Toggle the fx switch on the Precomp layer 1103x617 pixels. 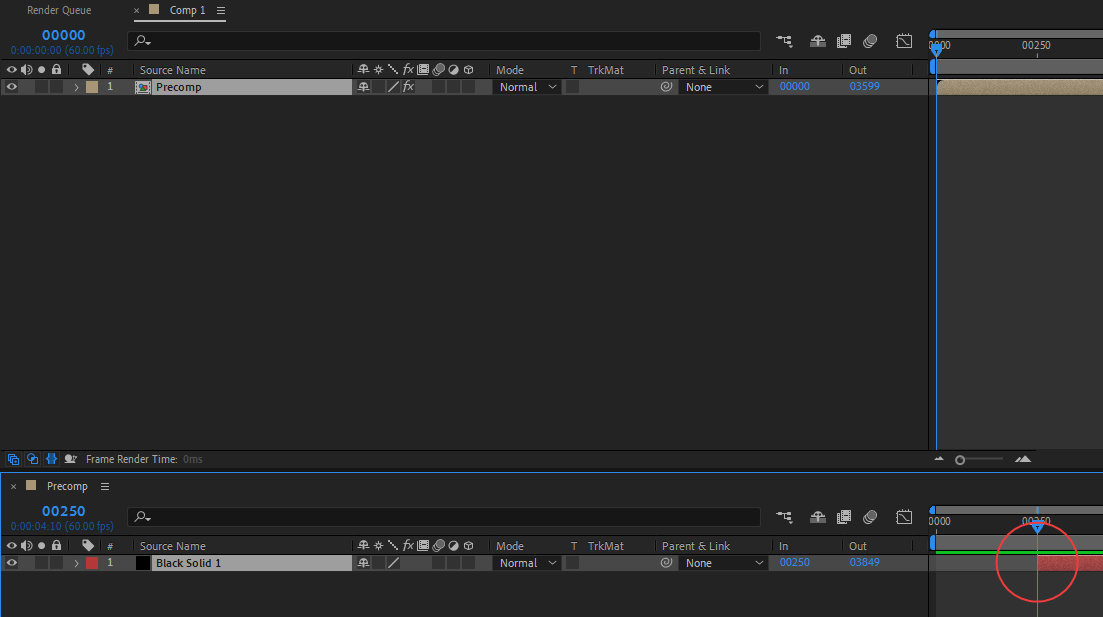pos(408,86)
